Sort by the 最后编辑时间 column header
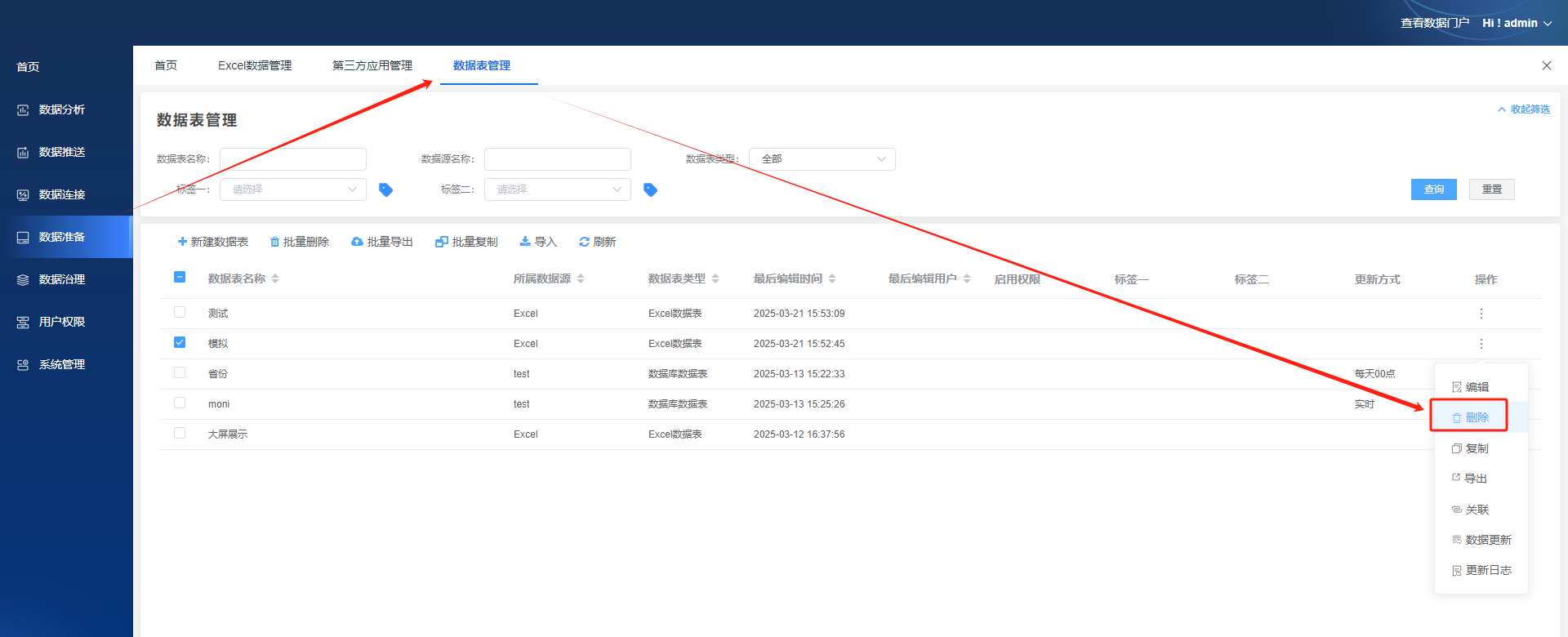 tap(788, 278)
